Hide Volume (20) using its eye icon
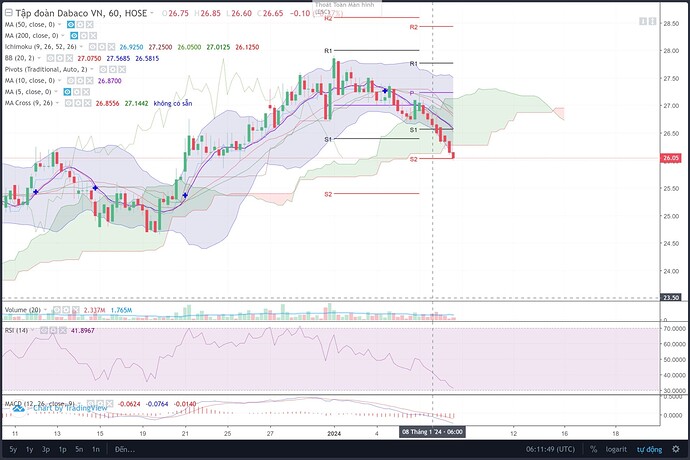690x460 pixels. (x=57, y=310)
